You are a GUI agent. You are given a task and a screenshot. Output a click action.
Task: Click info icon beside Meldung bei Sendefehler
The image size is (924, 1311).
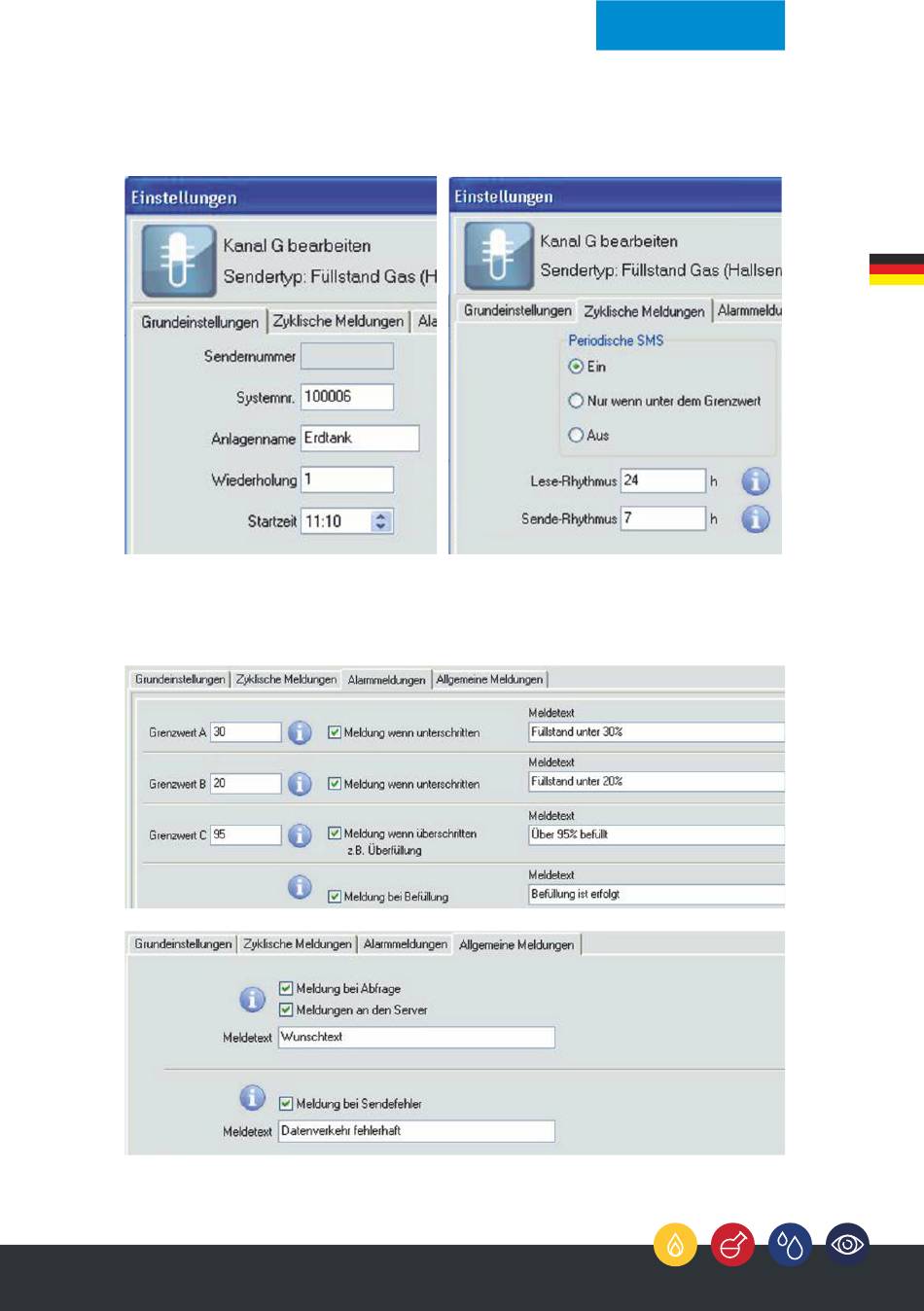252,1098
